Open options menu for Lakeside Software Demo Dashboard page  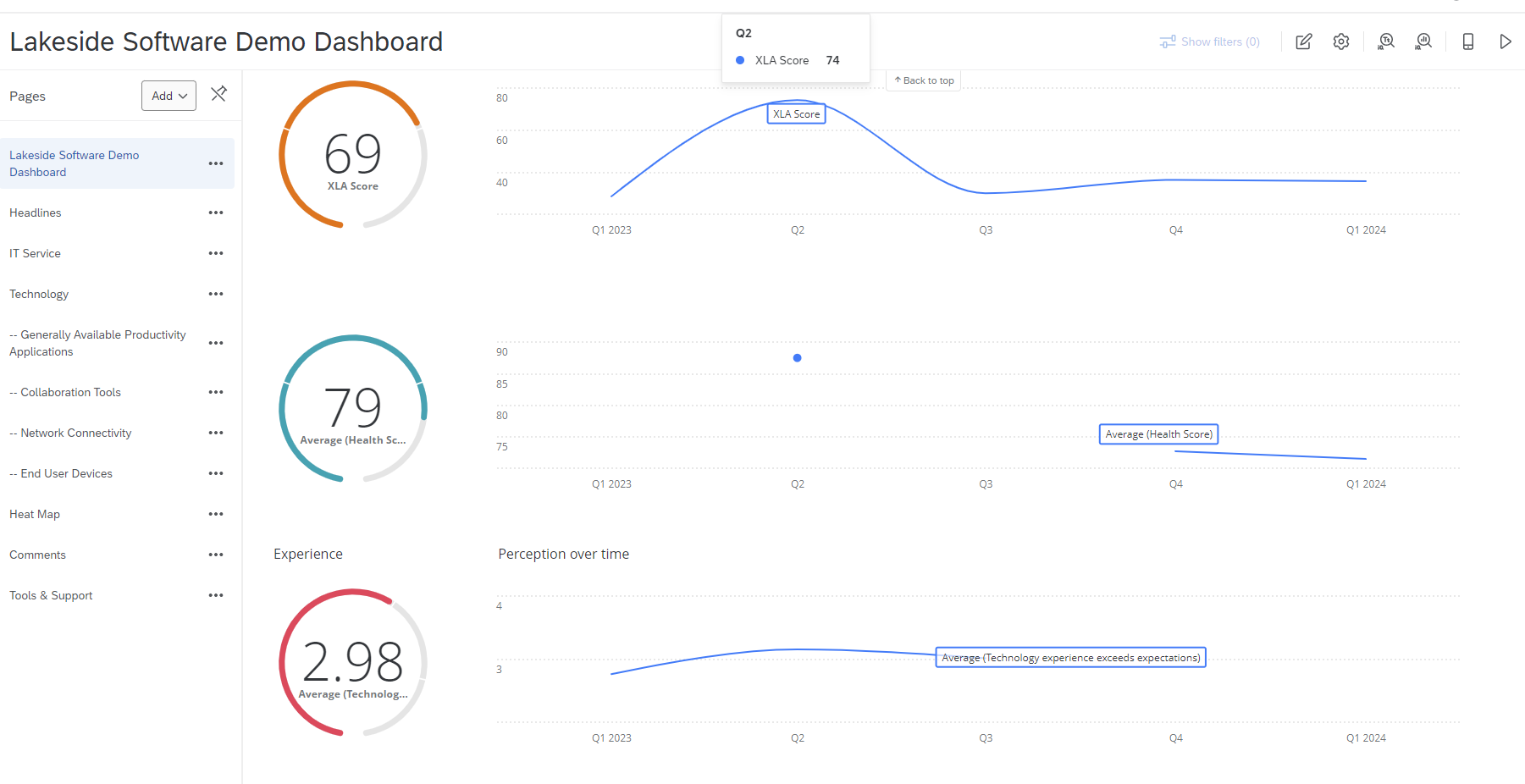point(216,163)
